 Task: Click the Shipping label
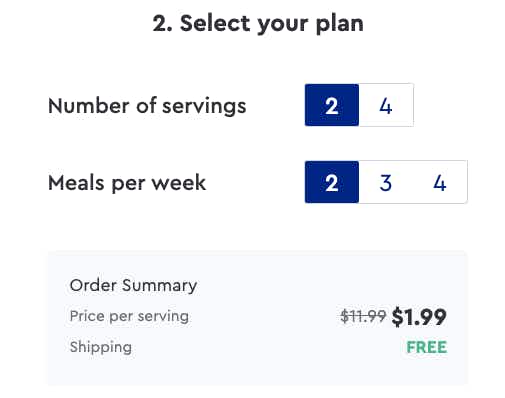[101, 347]
